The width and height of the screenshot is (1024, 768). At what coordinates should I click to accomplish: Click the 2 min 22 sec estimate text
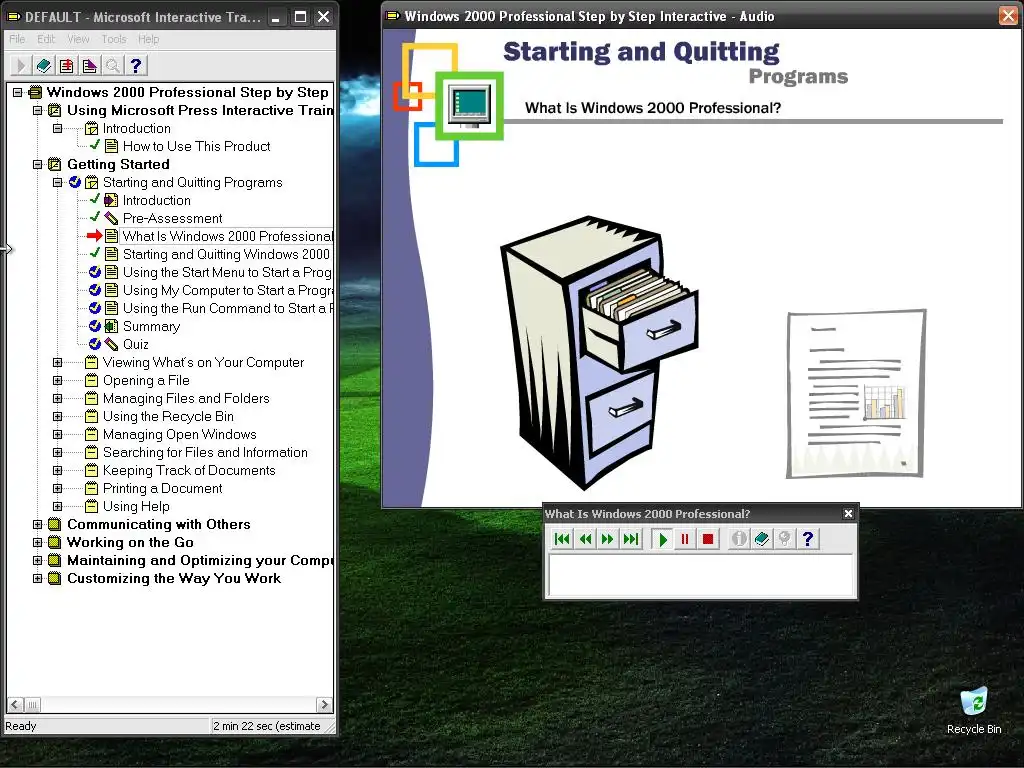pos(266,726)
